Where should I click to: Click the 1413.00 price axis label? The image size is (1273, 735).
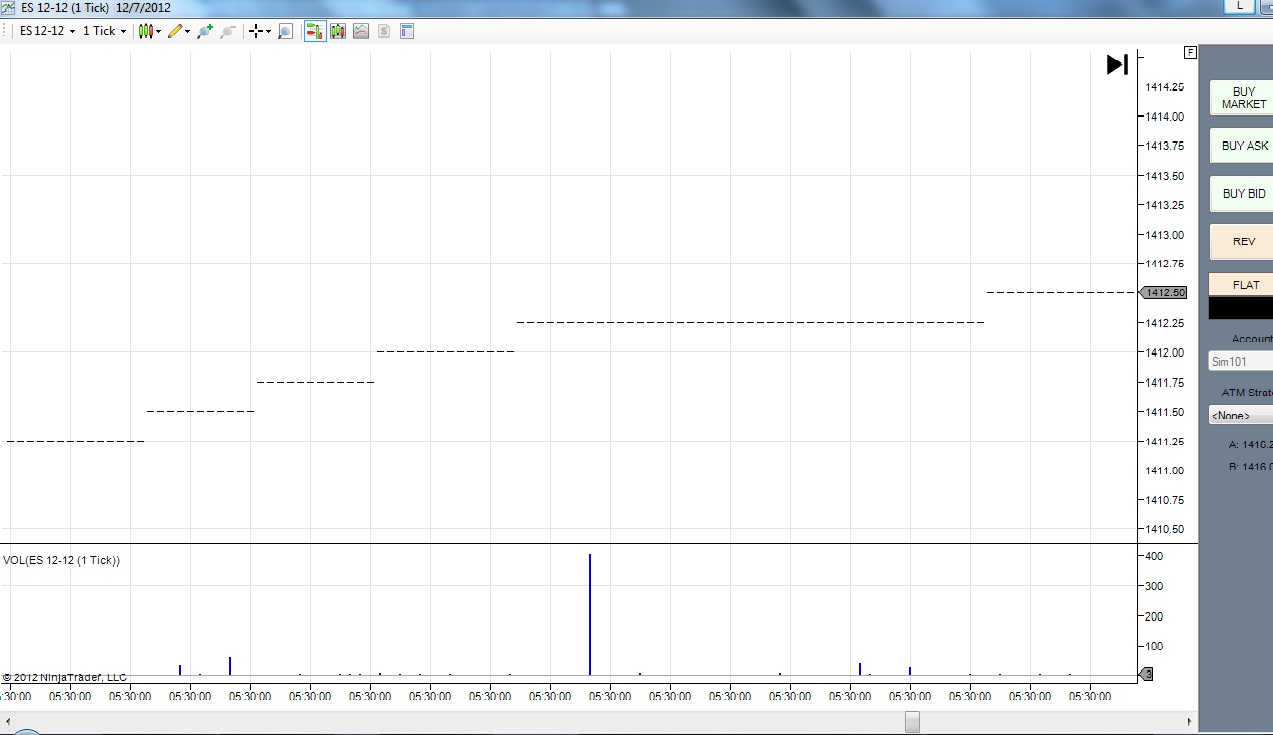[x=1164, y=234]
